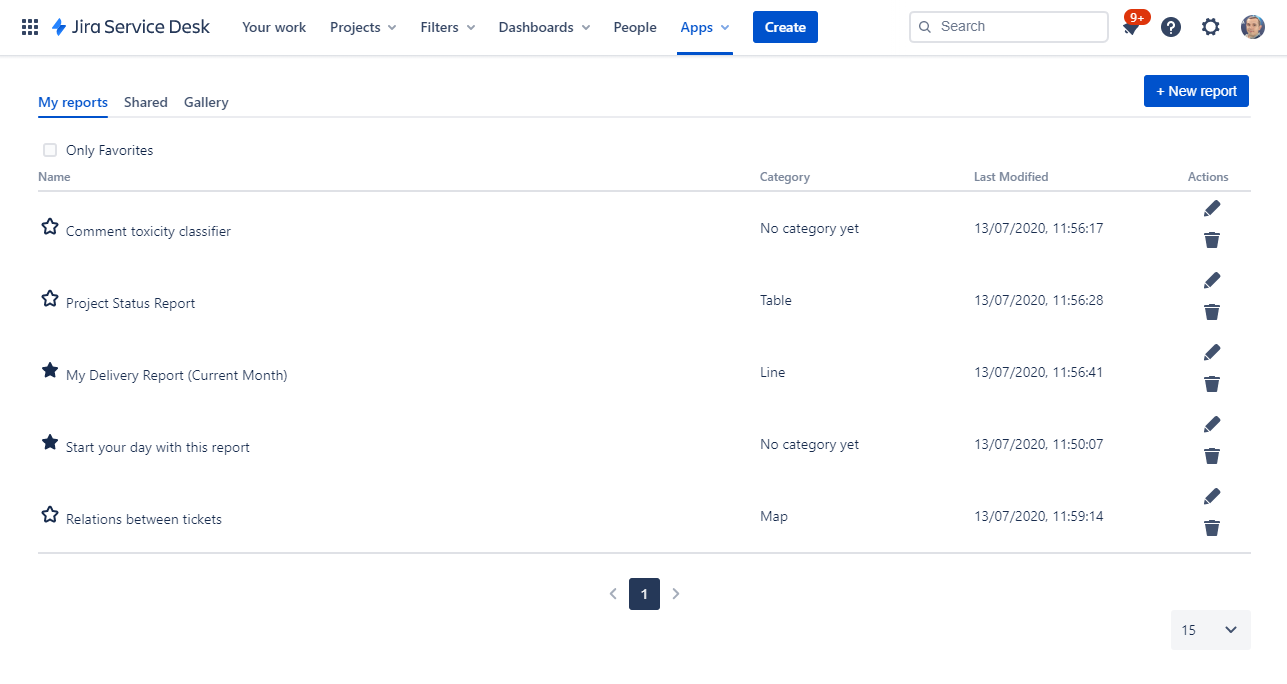Viewport: 1287px width, 684px height.
Task: Unfavorite My Delivery Report star
Action: [x=50, y=371]
